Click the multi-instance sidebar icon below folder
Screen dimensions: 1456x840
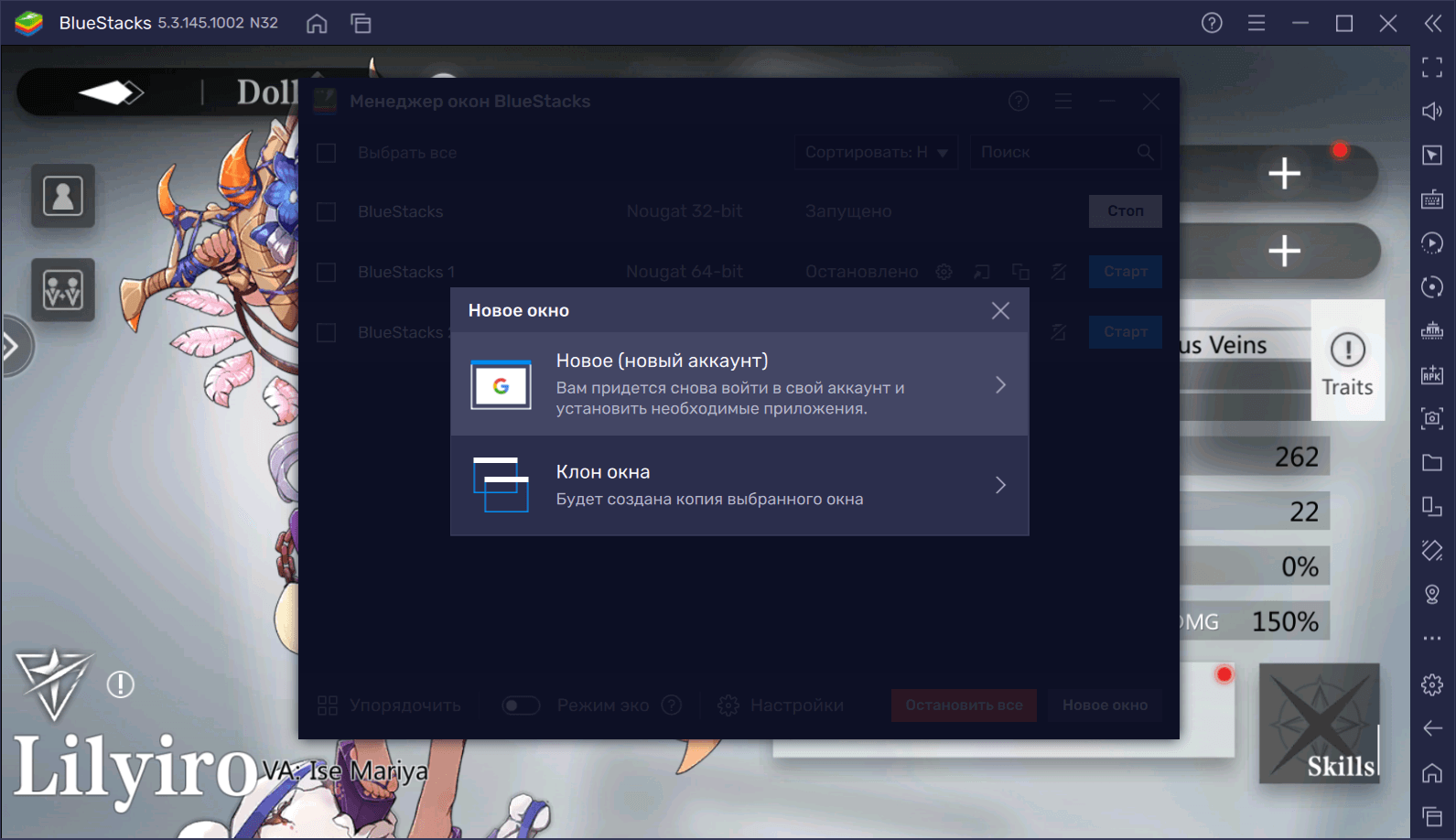pos(1432,506)
